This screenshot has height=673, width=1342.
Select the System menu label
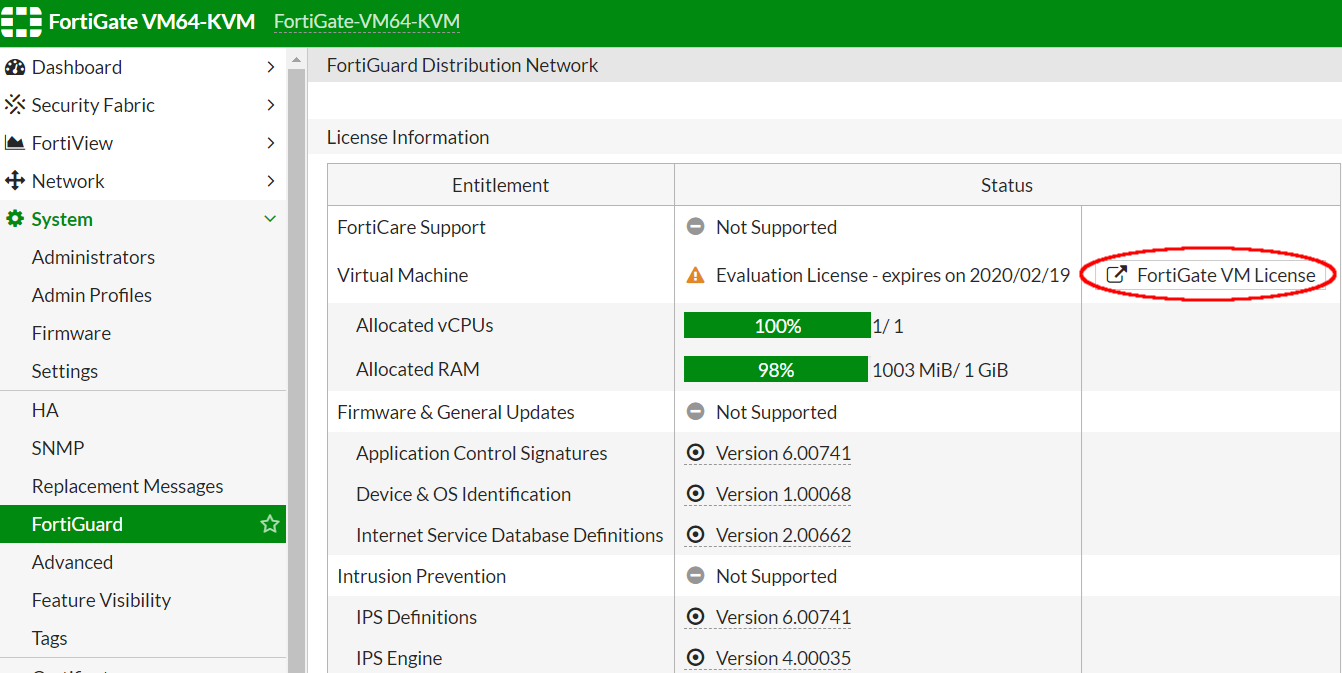(62, 219)
